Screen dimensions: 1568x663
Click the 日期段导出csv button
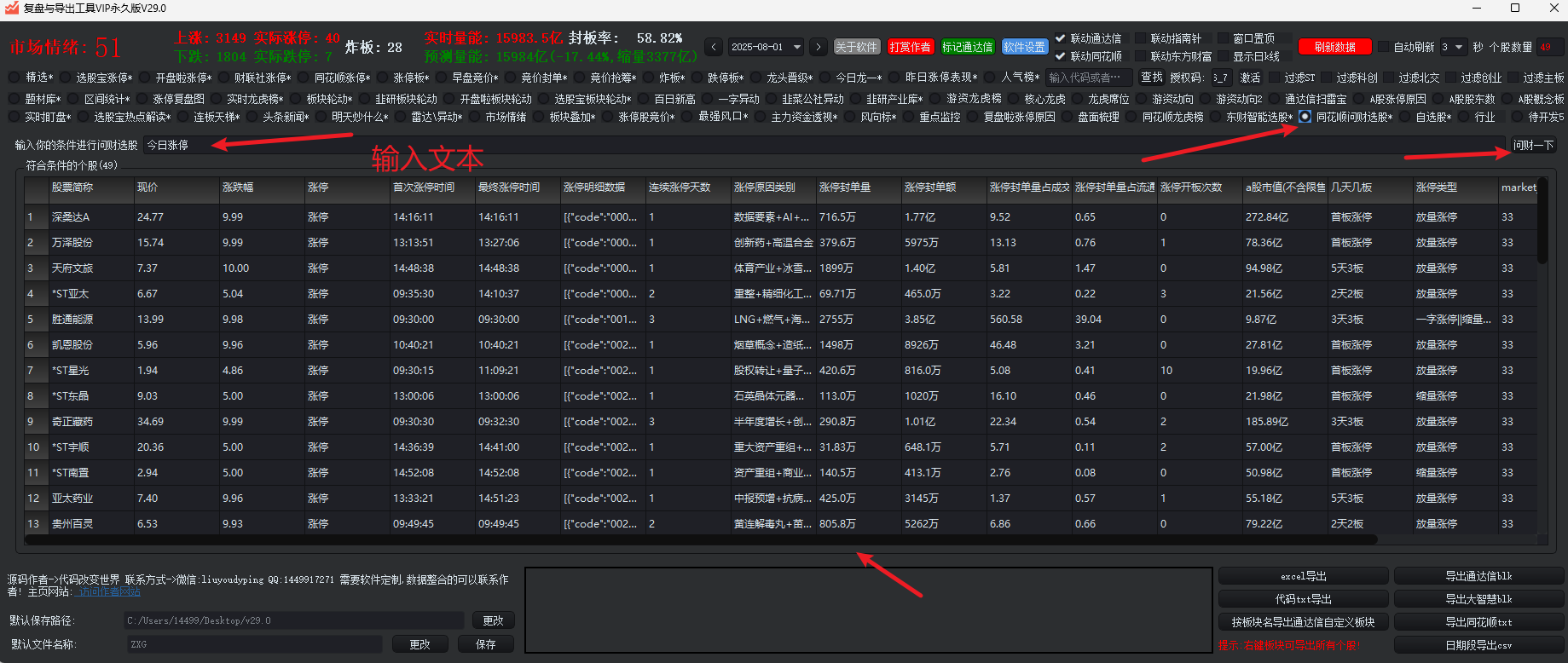pyautogui.click(x=1478, y=645)
